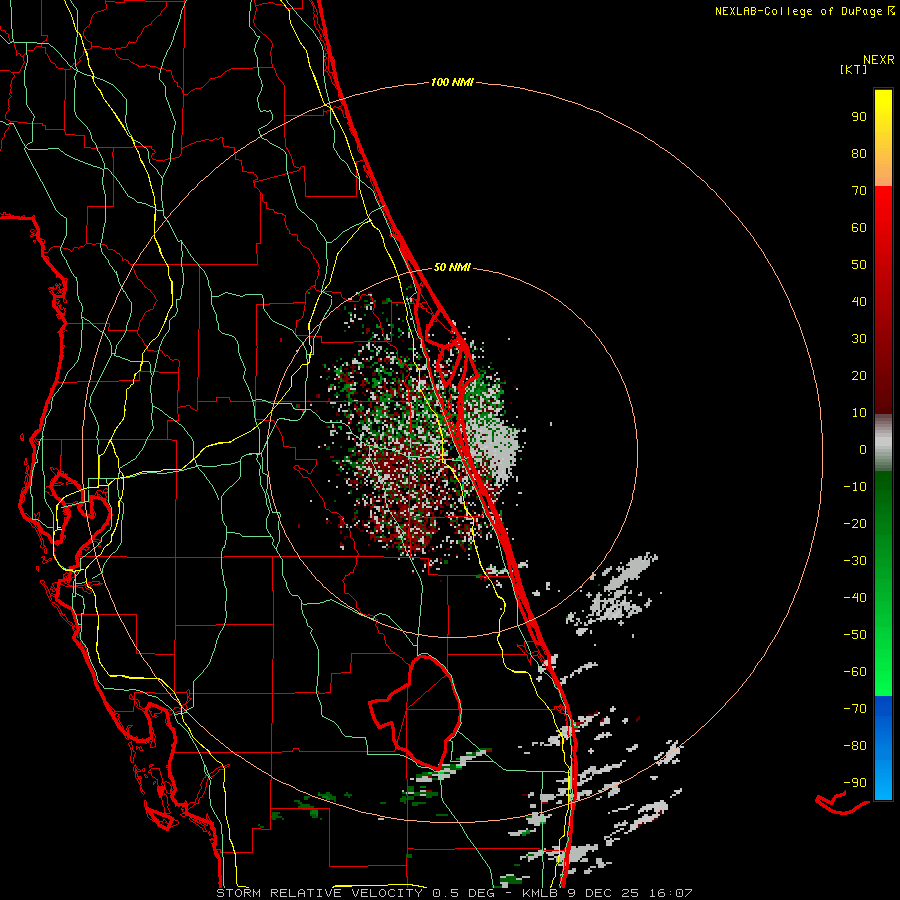Click the 16:07 timestamp in the caption
This screenshot has height=900, width=900.
tap(671, 893)
